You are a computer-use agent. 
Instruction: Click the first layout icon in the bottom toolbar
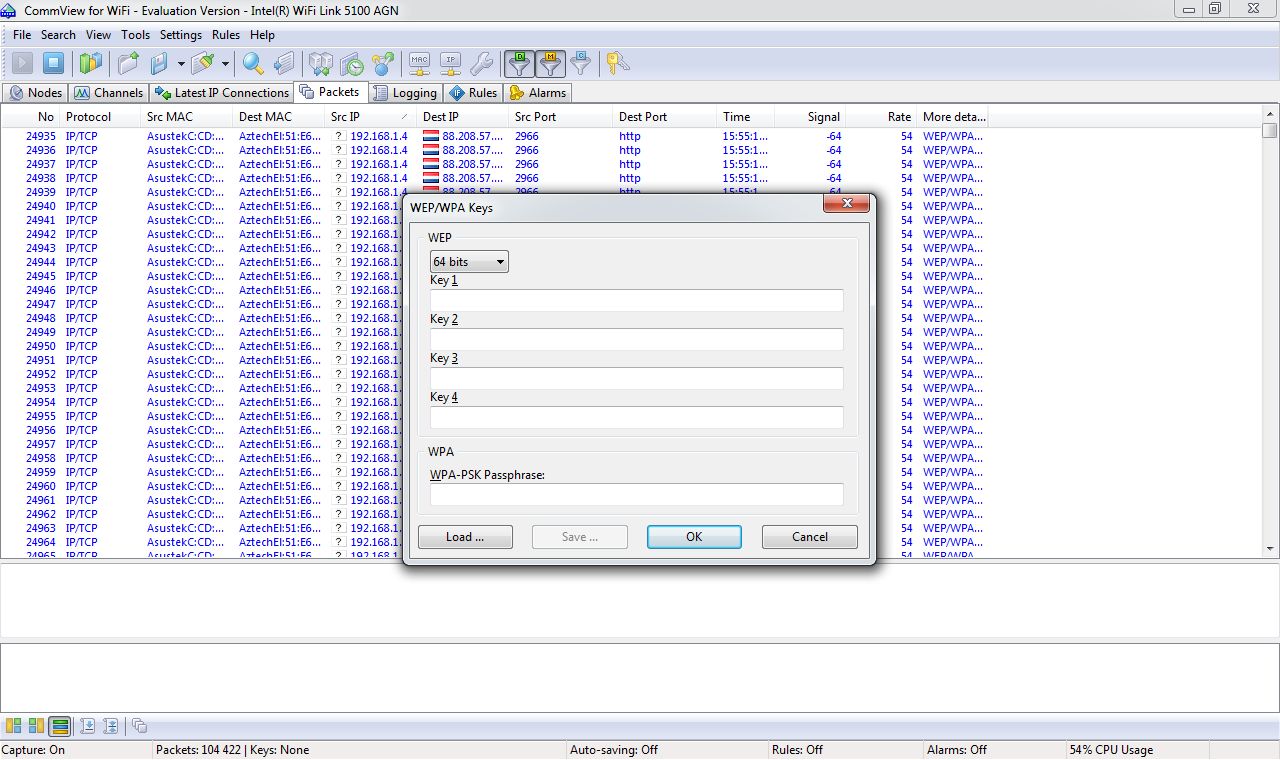coord(13,726)
